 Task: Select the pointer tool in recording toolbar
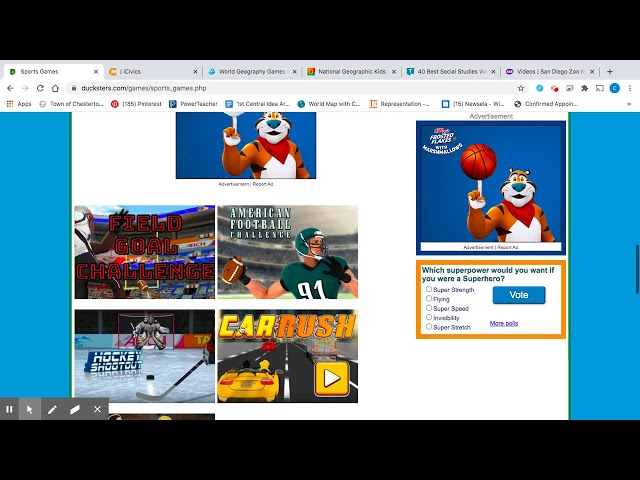30,409
